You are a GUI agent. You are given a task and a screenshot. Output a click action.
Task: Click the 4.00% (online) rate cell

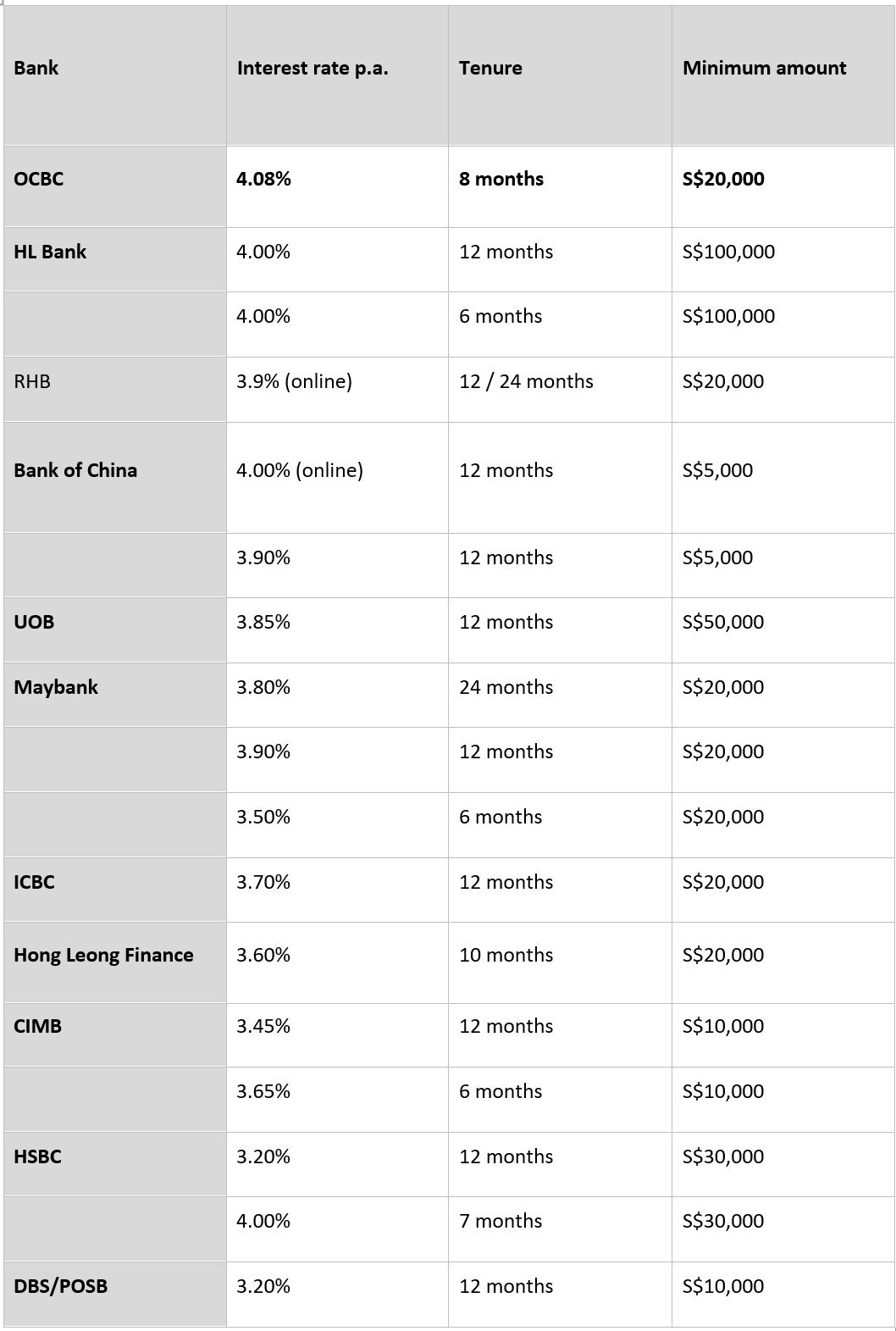[x=337, y=478]
